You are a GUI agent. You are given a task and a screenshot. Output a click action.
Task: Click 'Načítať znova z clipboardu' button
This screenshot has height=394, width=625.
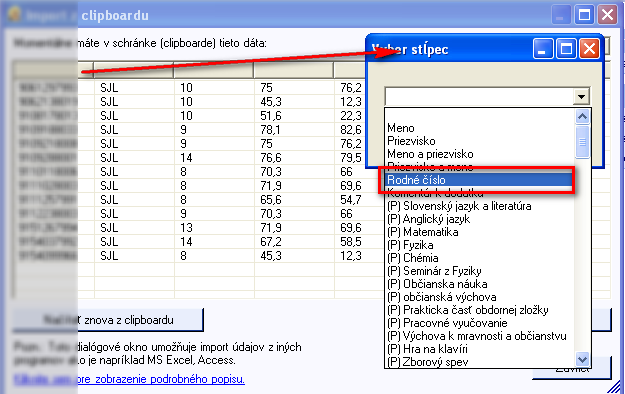click(108, 320)
